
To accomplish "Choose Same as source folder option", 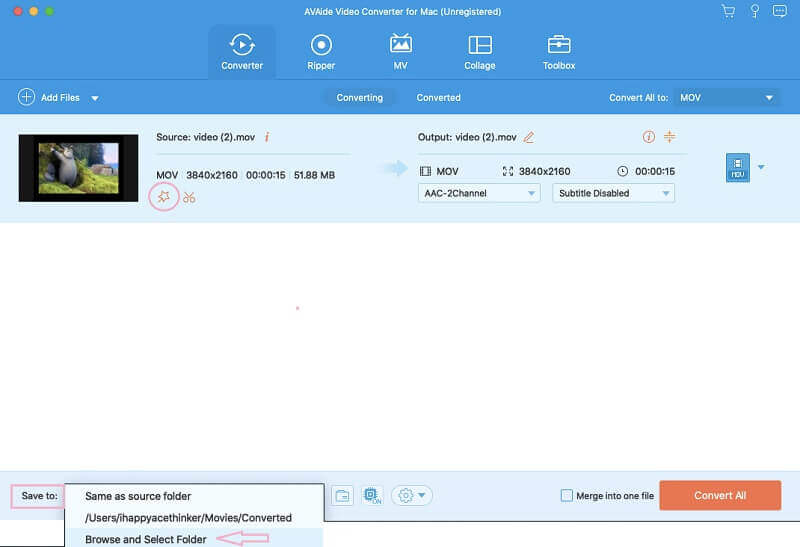I will (138, 496).
